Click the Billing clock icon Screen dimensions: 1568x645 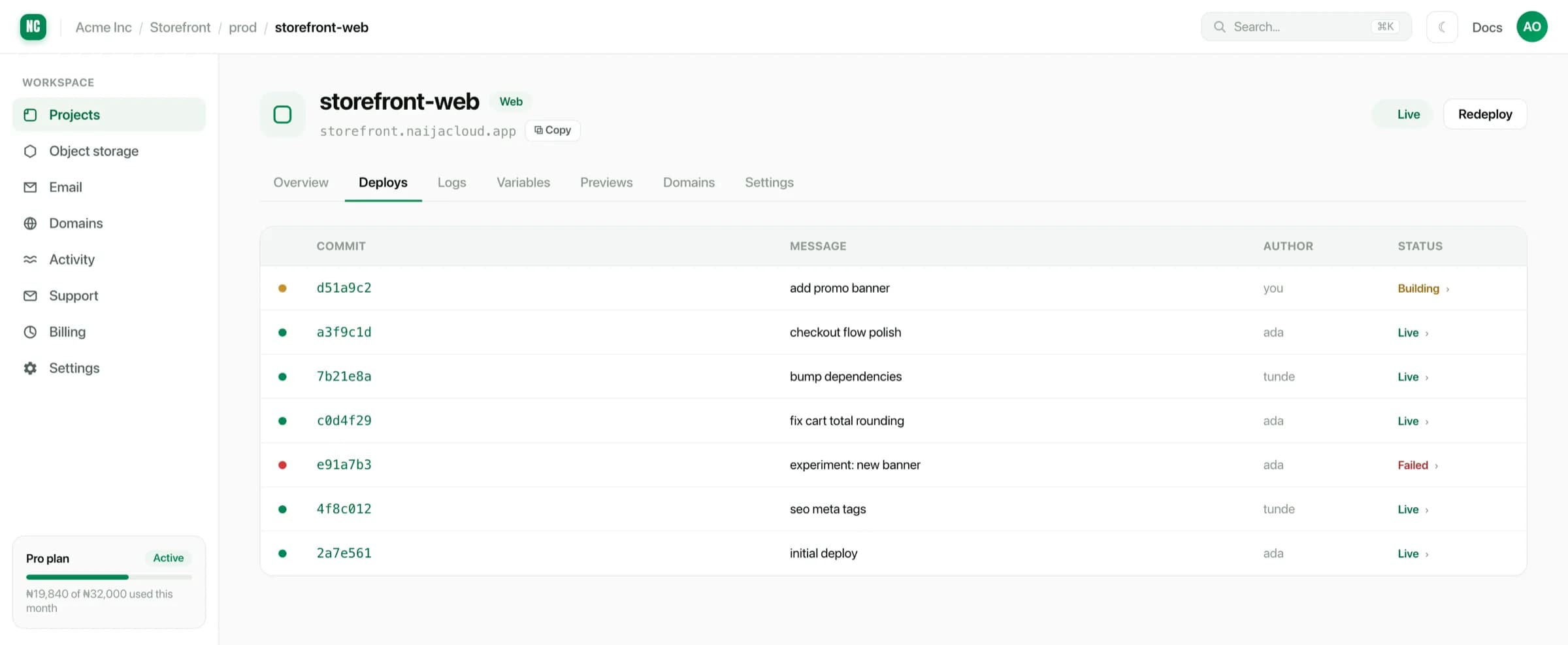pos(30,332)
